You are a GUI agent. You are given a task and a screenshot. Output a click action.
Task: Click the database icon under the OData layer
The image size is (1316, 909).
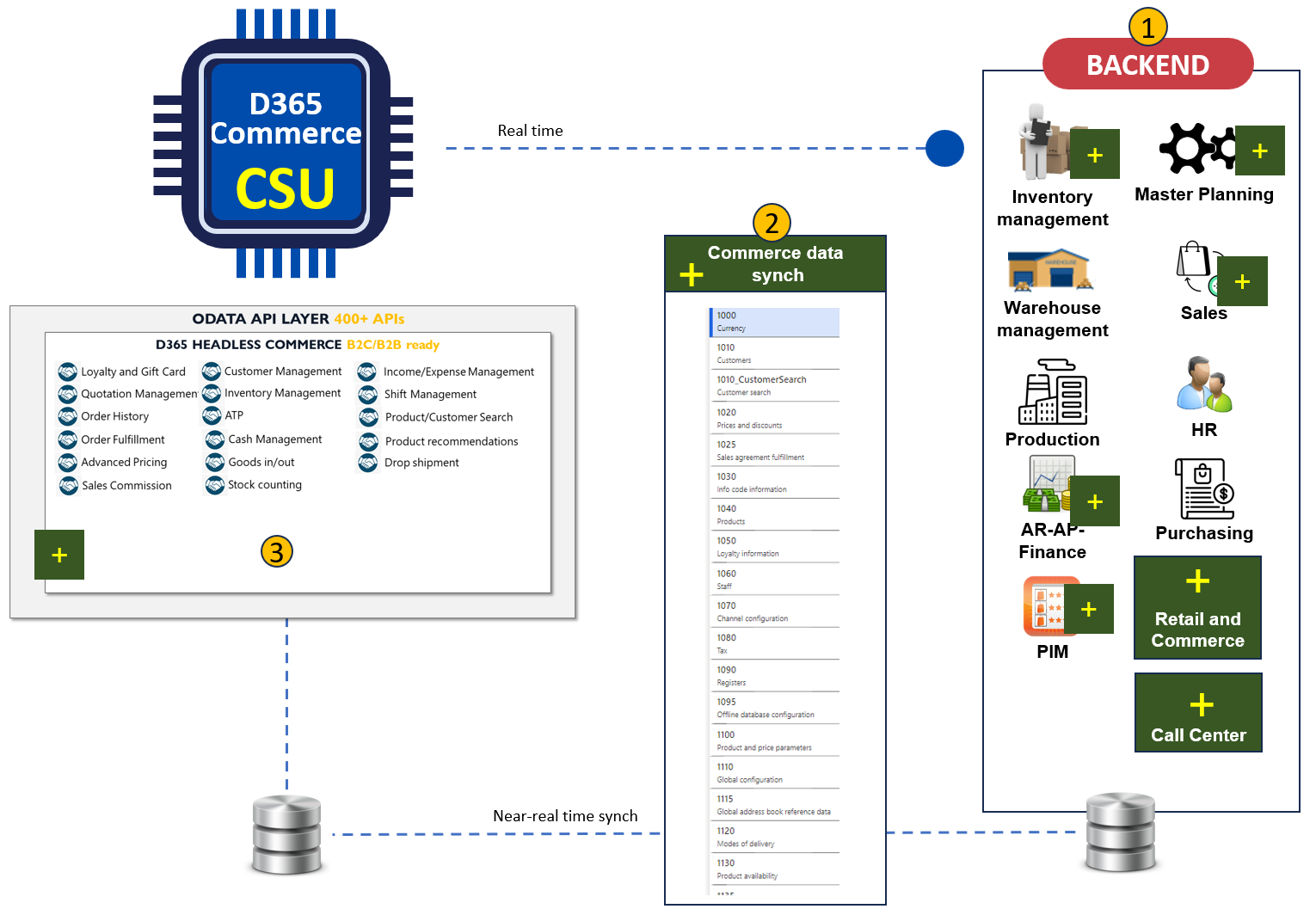(x=286, y=835)
